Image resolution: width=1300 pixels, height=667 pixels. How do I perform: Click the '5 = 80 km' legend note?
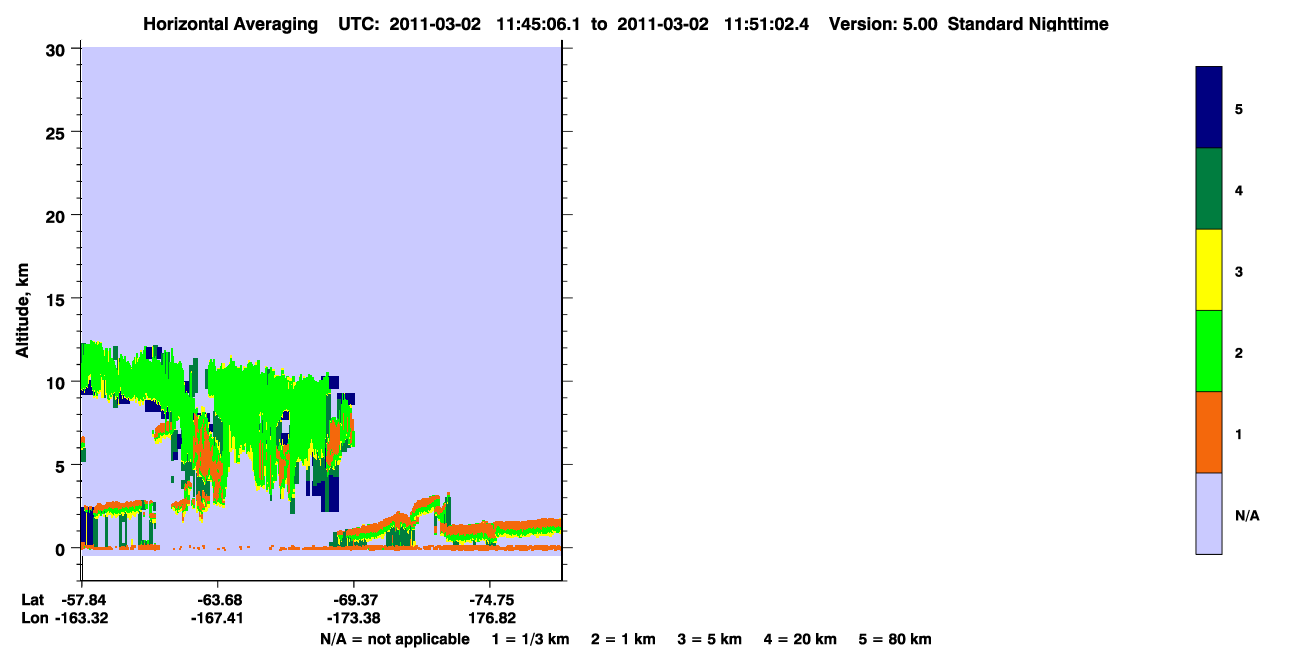pos(895,639)
